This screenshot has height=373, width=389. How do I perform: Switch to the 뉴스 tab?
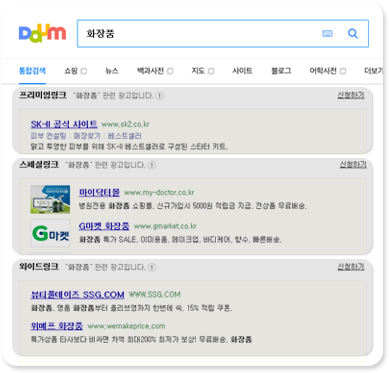click(112, 71)
